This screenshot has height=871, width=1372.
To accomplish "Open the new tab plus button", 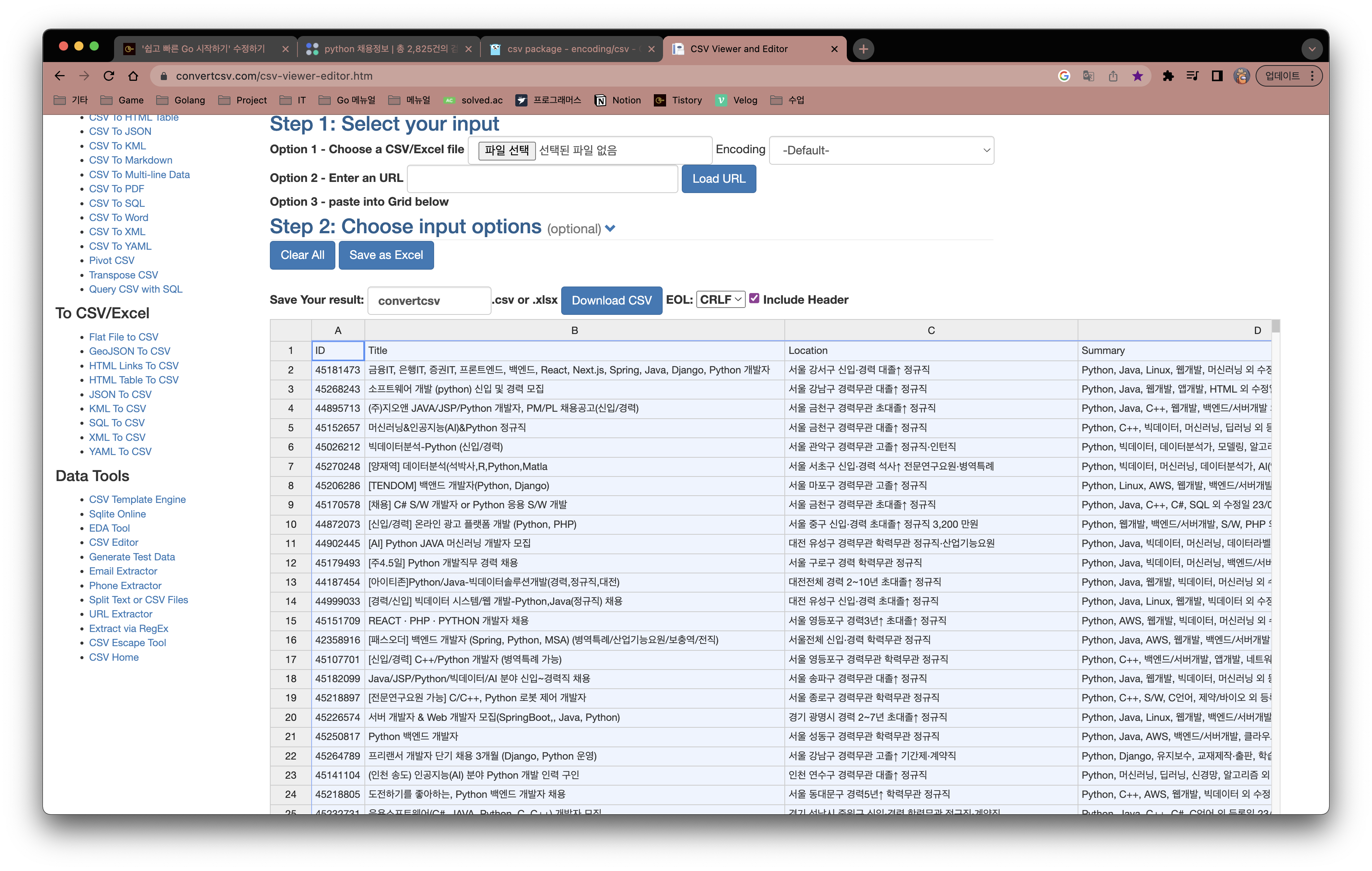I will (x=863, y=49).
